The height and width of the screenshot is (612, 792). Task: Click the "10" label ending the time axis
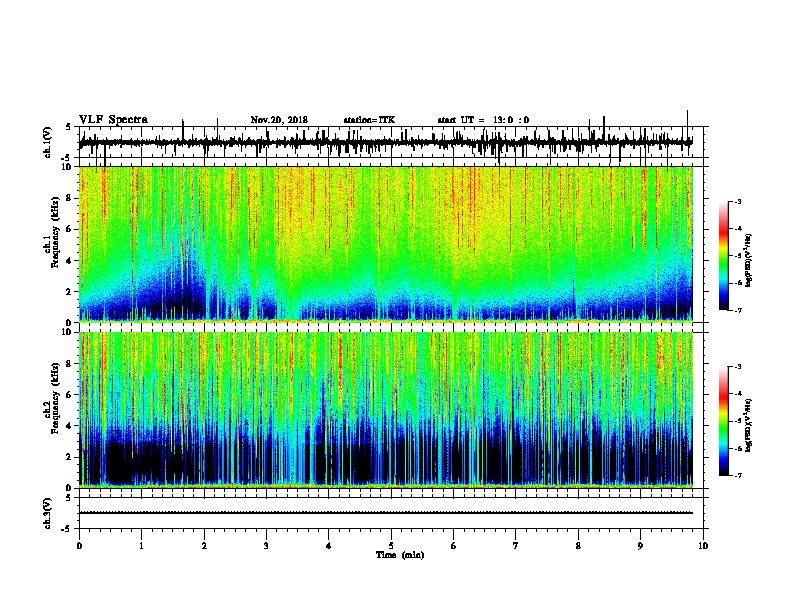coord(703,546)
